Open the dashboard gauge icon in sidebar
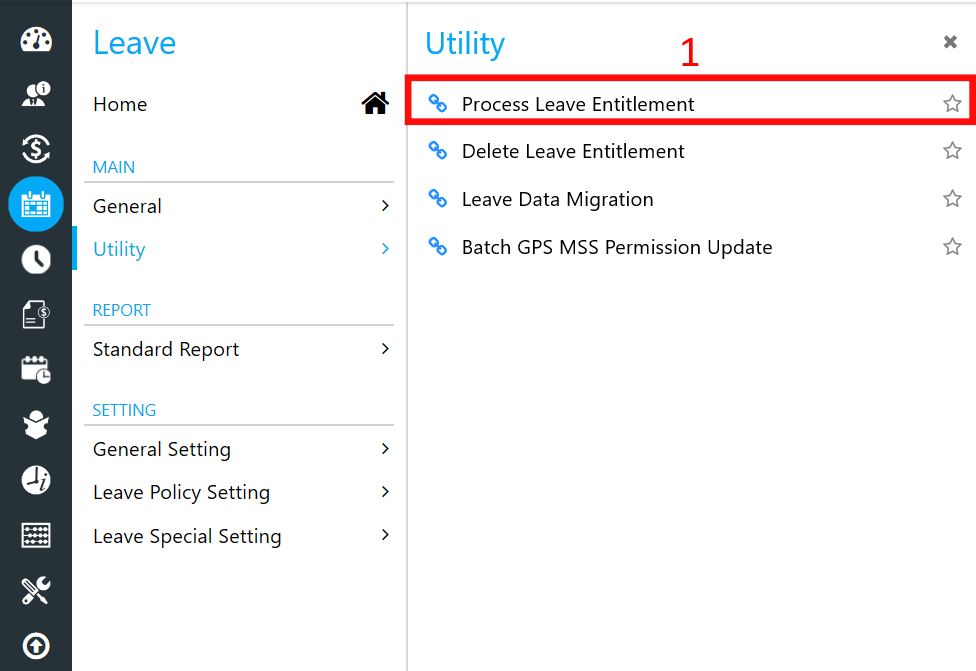This screenshot has width=976, height=671. (x=36, y=40)
